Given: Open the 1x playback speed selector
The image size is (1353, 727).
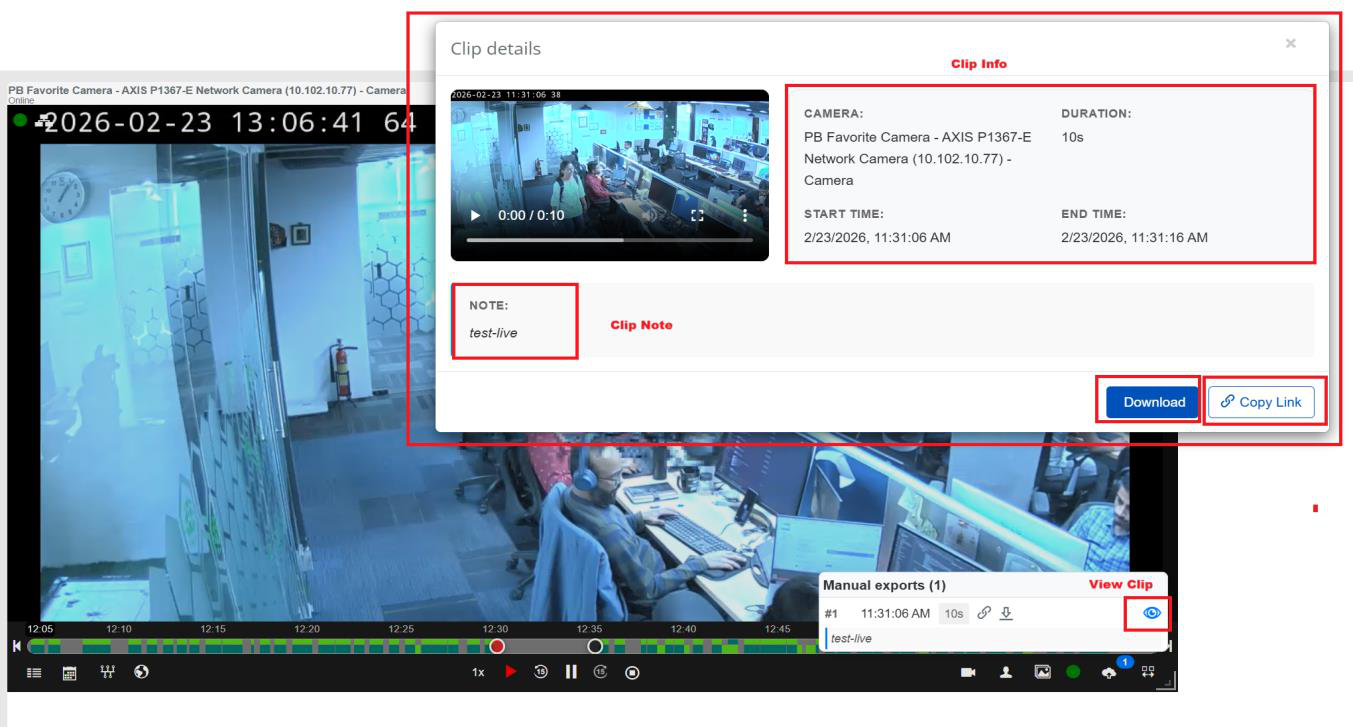Looking at the screenshot, I should (480, 673).
